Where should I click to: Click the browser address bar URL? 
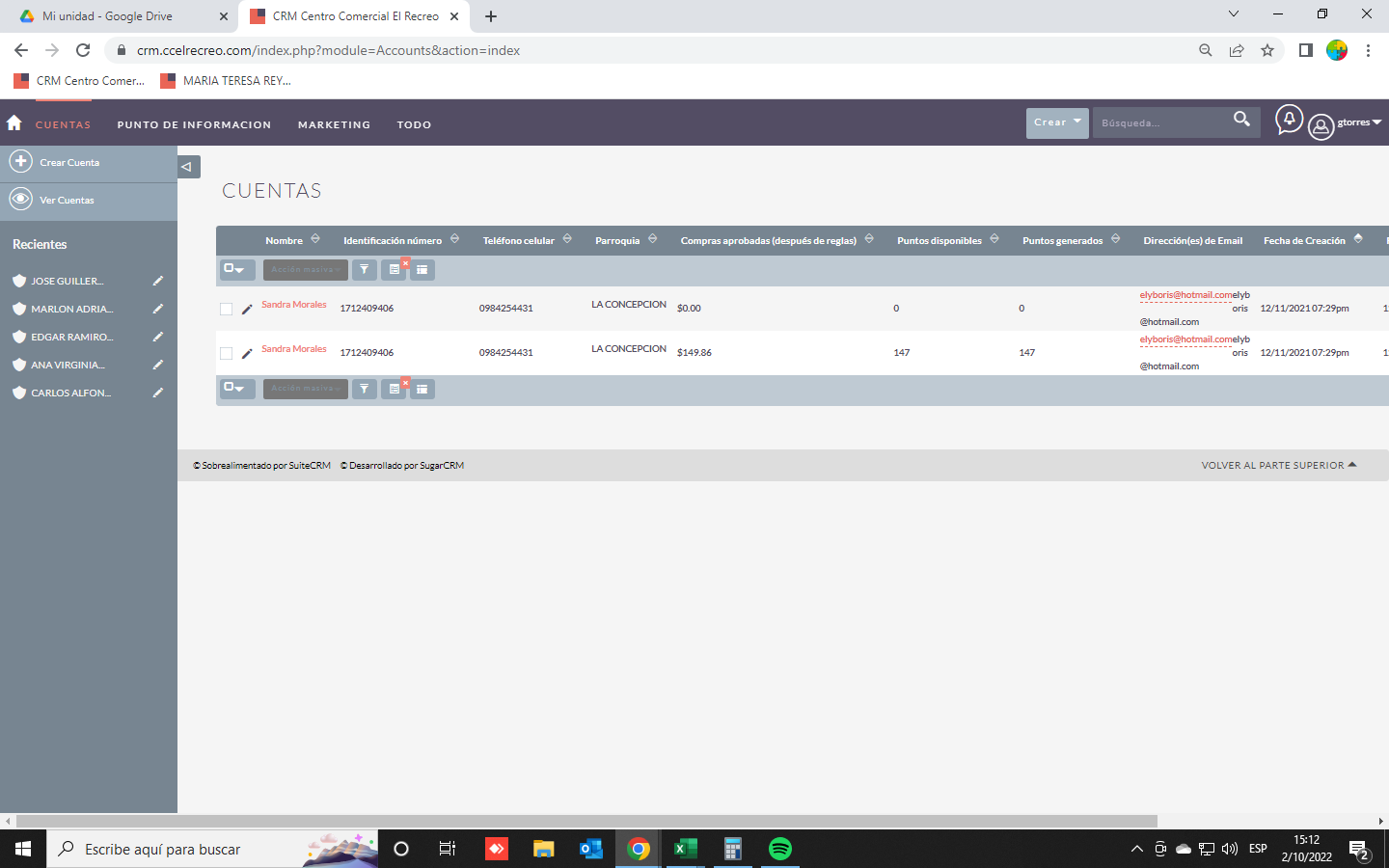(x=328, y=50)
